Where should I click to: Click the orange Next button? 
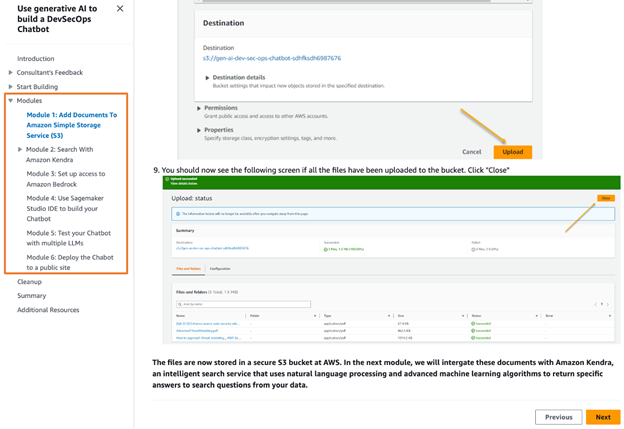pos(603,417)
